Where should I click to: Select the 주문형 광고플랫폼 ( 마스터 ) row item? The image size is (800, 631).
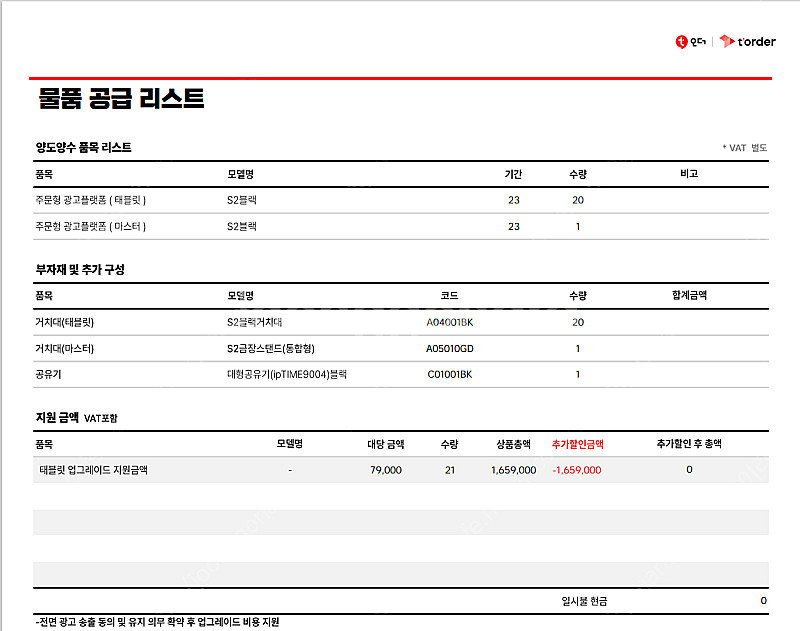coord(91,226)
